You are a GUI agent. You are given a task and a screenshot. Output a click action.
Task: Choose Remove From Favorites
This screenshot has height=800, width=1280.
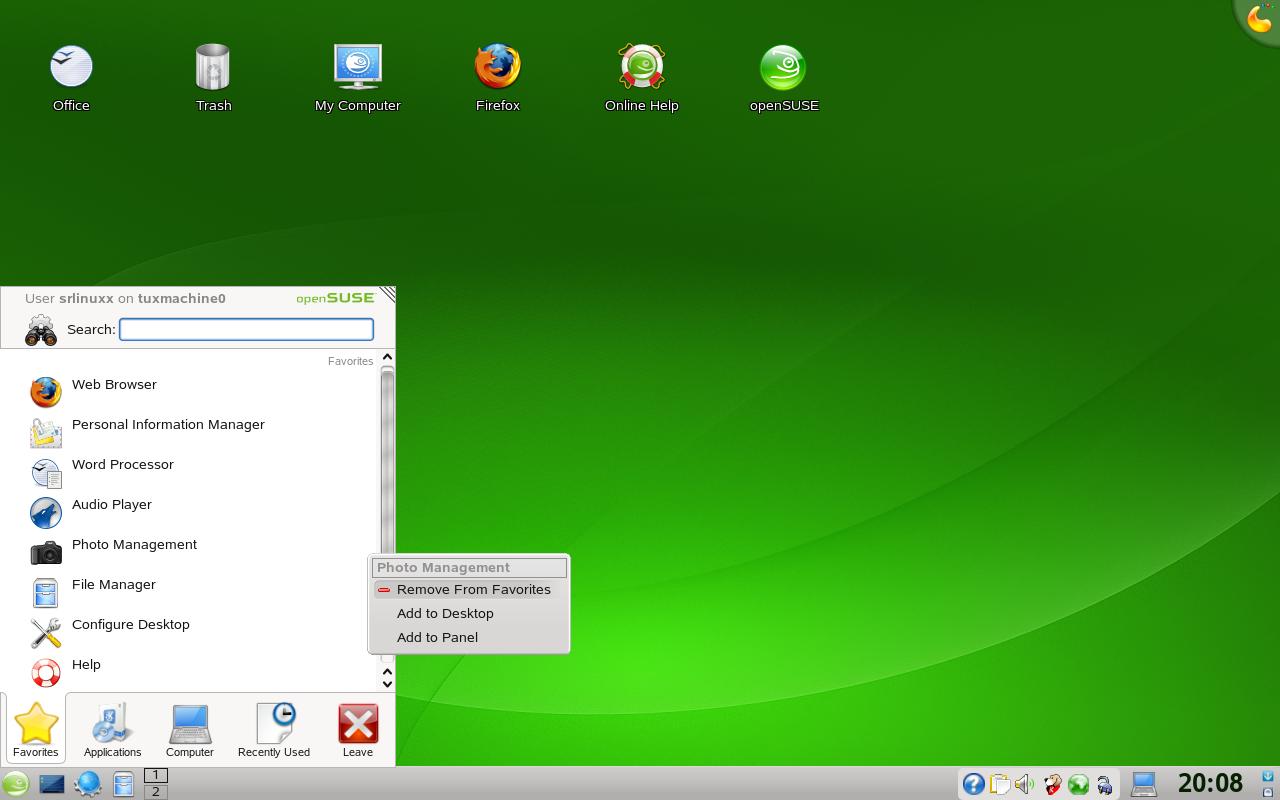click(474, 589)
